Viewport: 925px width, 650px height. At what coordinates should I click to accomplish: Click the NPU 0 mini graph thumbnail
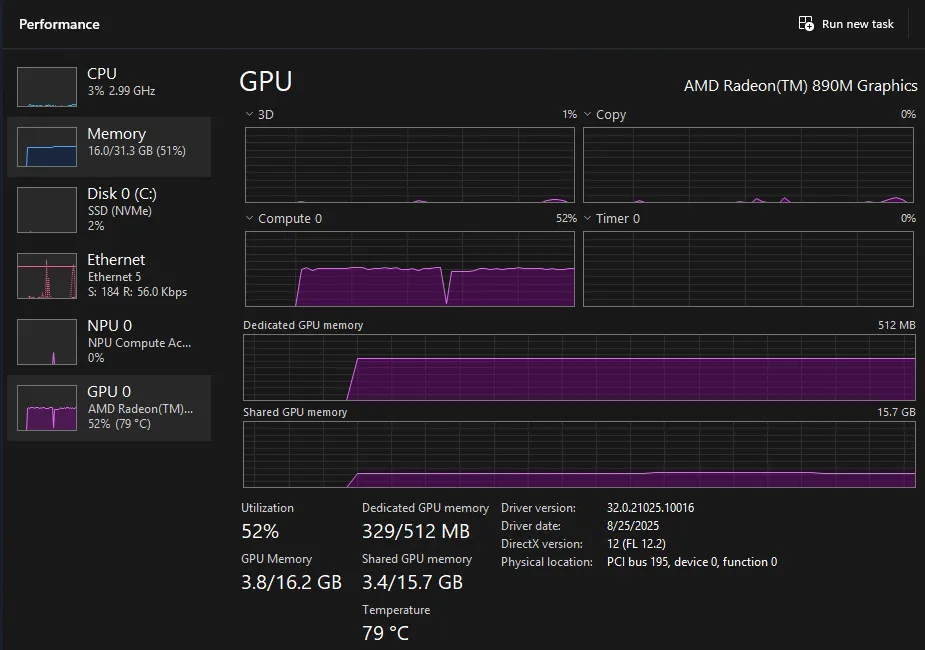click(x=47, y=342)
